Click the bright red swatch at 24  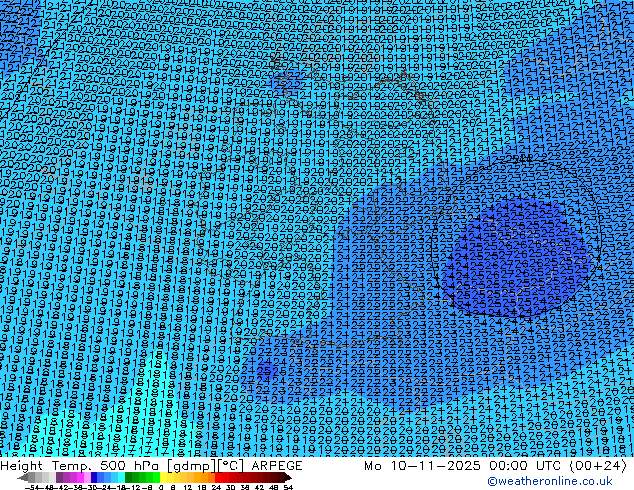pyautogui.click(x=218, y=477)
